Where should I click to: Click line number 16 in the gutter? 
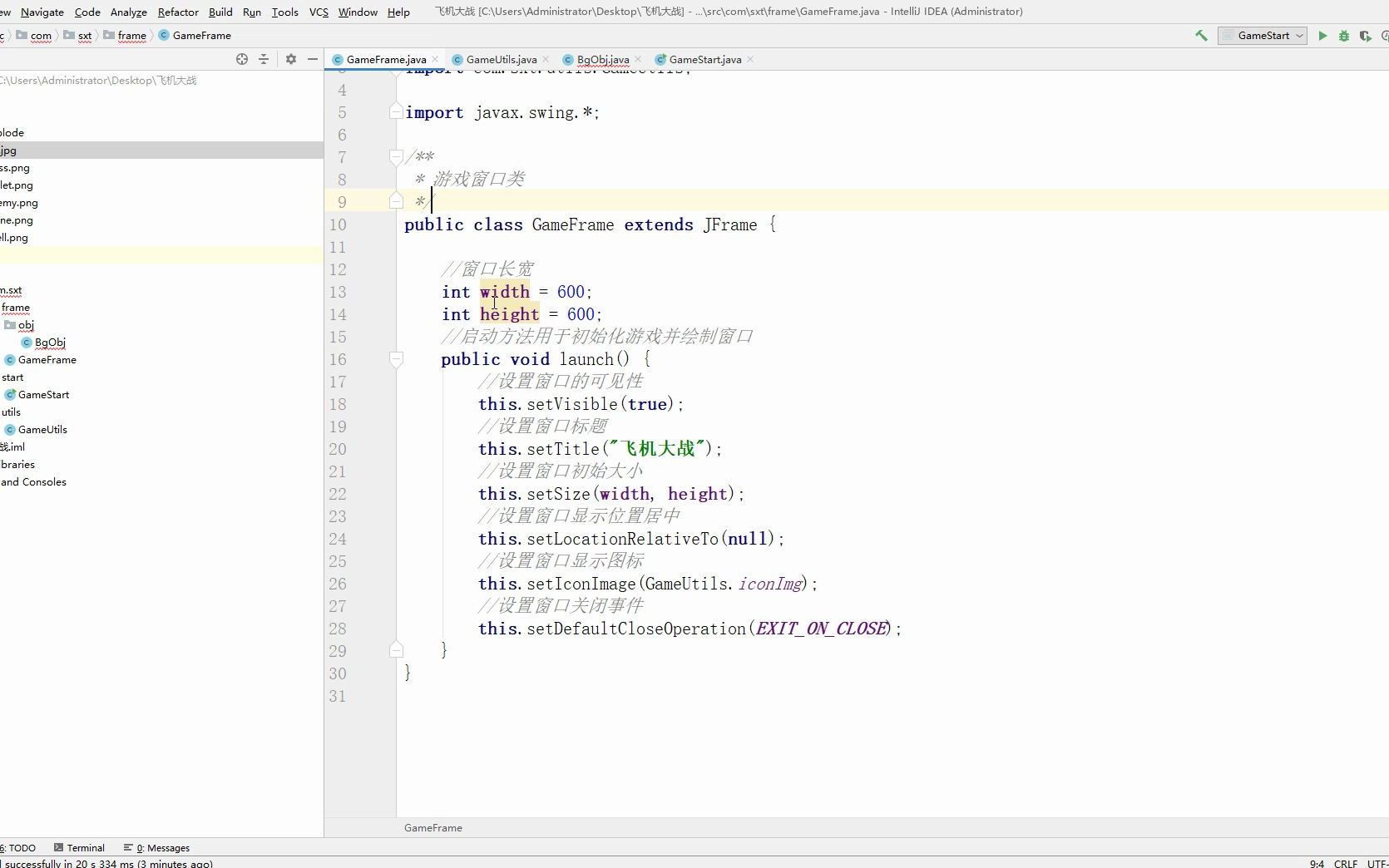tap(338, 359)
